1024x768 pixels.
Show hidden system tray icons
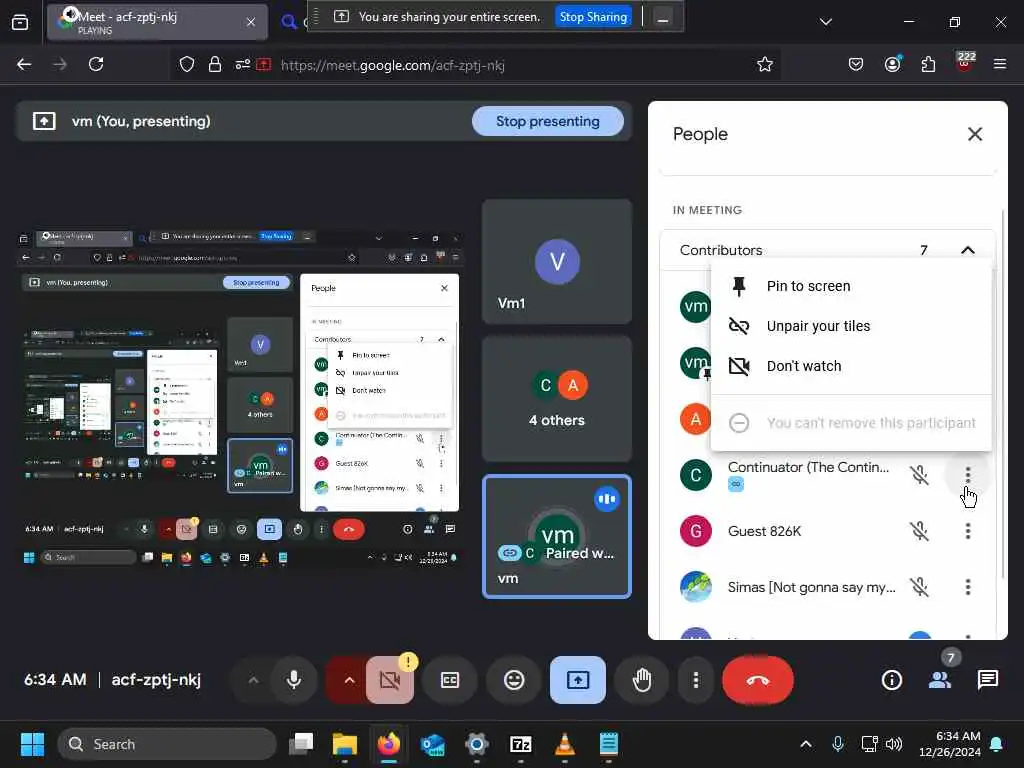click(806, 744)
